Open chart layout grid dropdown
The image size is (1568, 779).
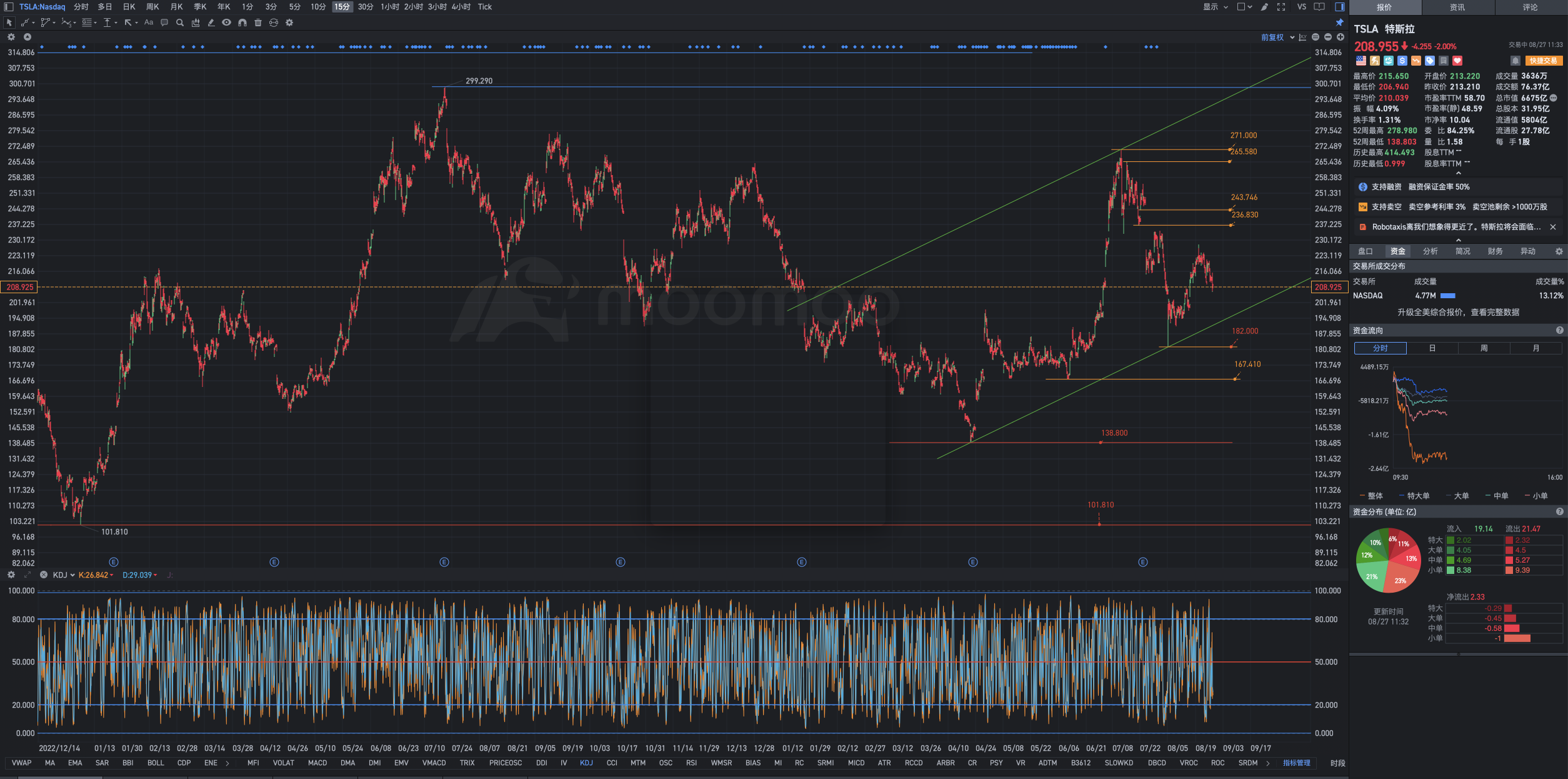[x=1245, y=7]
